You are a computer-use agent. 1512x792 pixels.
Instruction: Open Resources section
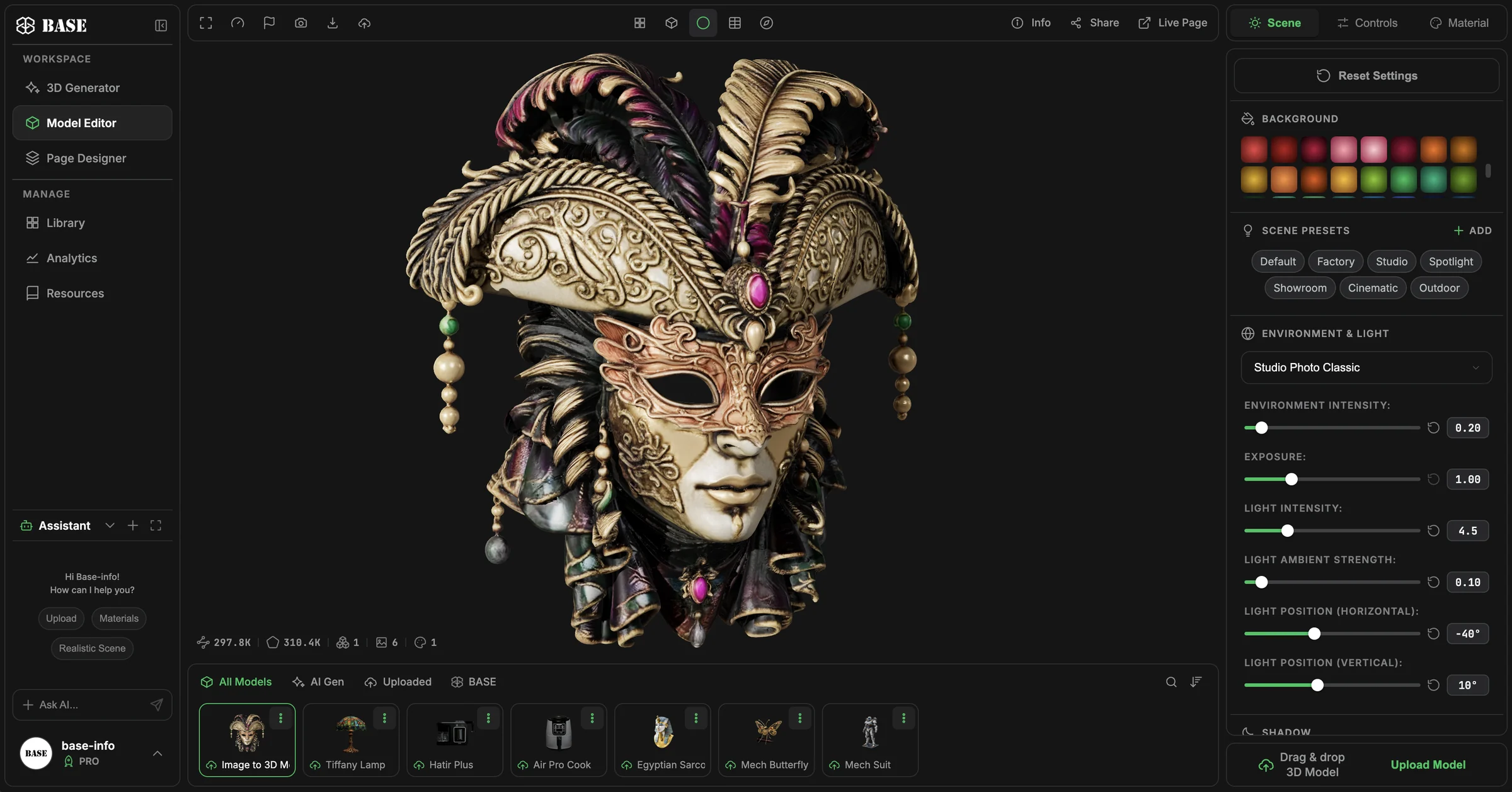click(x=92, y=293)
